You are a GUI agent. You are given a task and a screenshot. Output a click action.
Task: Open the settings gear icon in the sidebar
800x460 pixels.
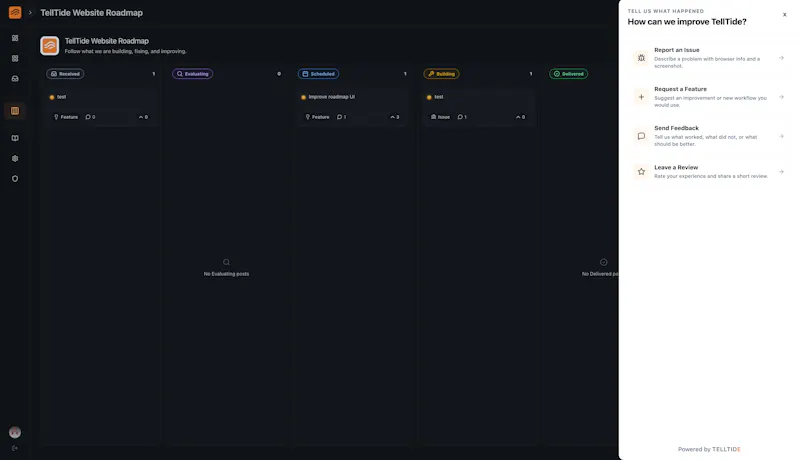[15, 159]
